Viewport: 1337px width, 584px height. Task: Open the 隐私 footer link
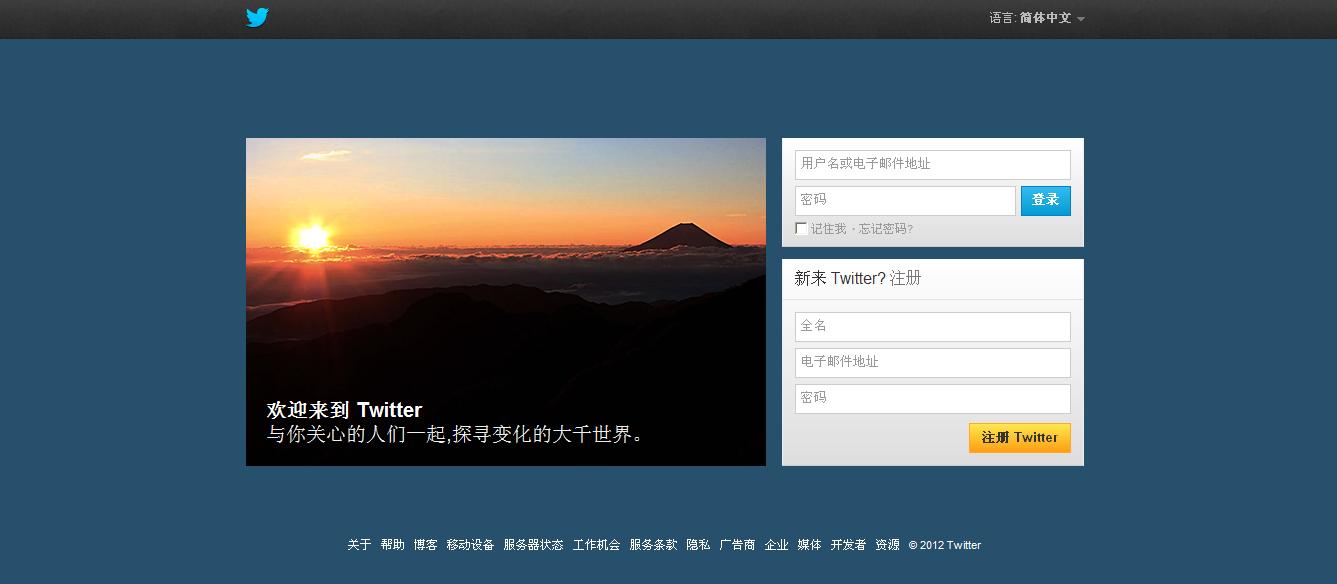point(698,545)
